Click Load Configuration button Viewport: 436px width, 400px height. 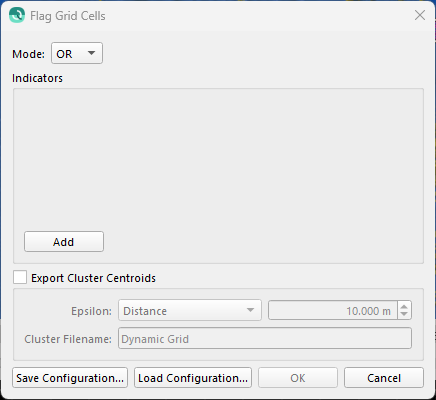click(193, 378)
